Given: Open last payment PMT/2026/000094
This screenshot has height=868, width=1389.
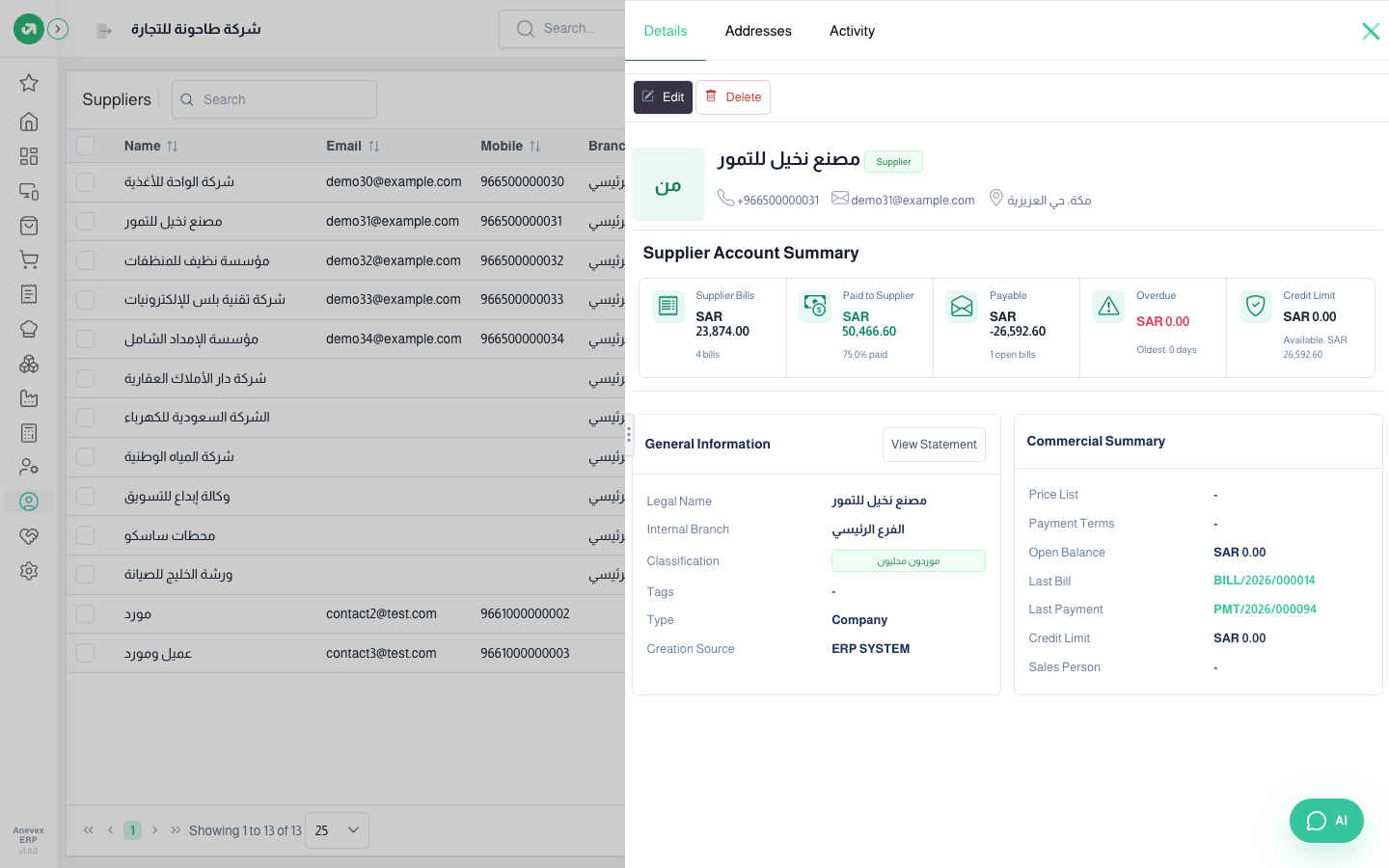Looking at the screenshot, I should (x=1265, y=610).
